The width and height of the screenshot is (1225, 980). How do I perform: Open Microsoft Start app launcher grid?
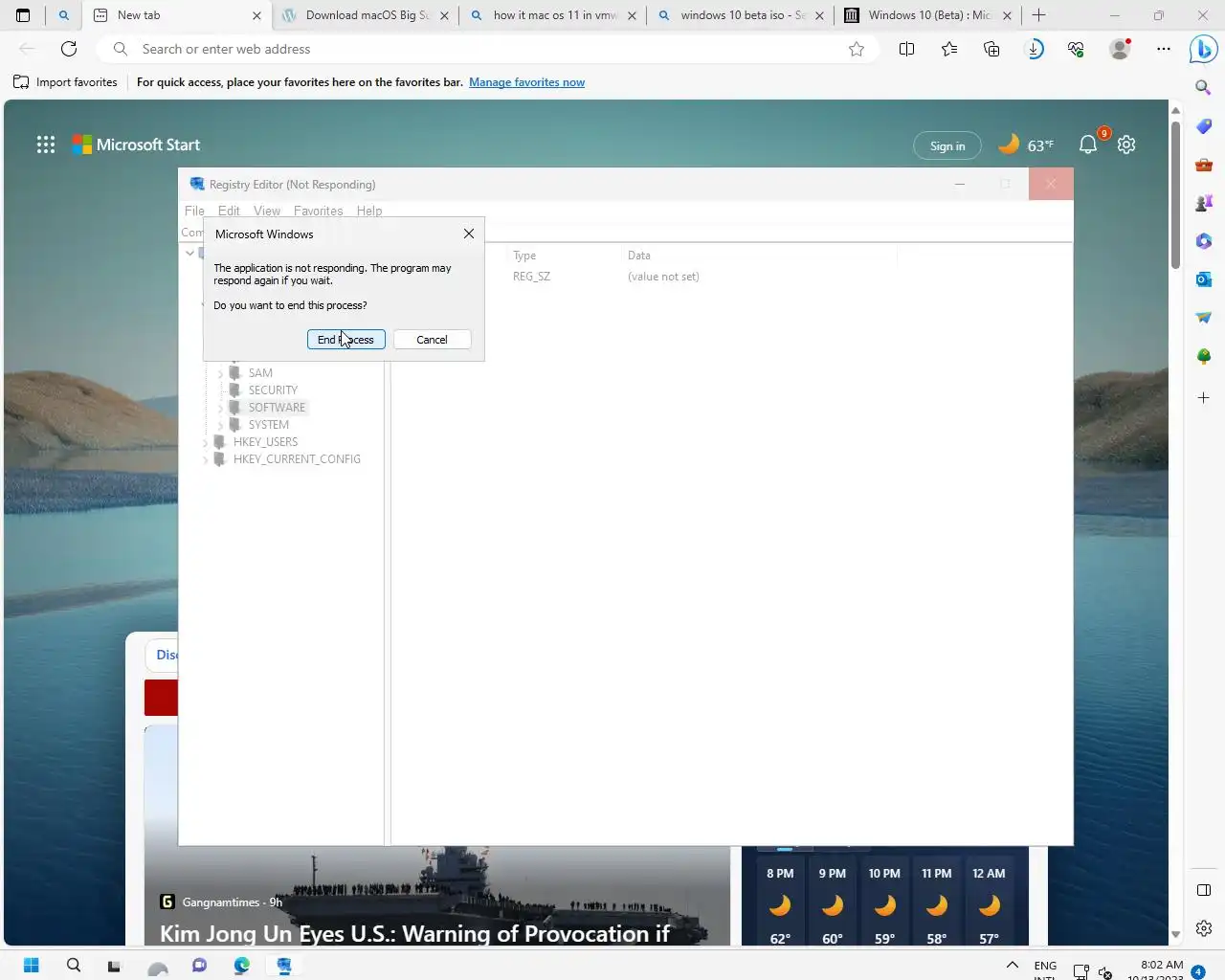46,145
